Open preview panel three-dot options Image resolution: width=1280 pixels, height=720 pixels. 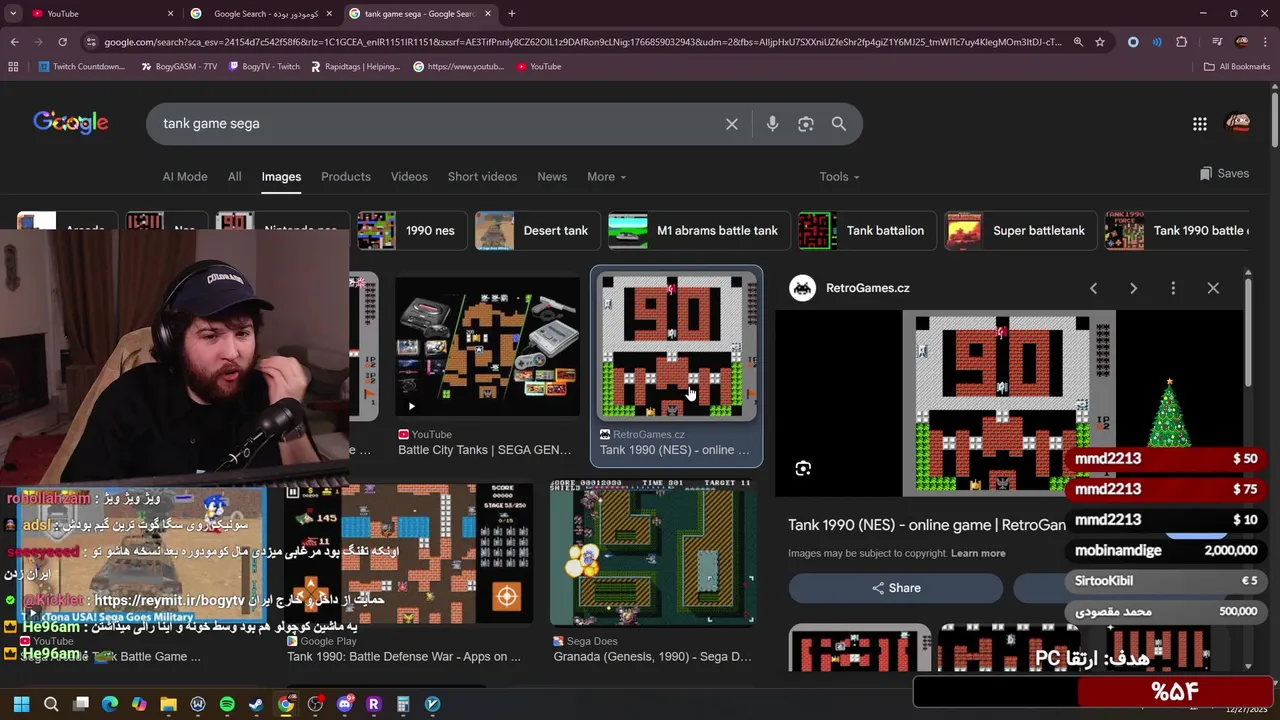[1173, 288]
